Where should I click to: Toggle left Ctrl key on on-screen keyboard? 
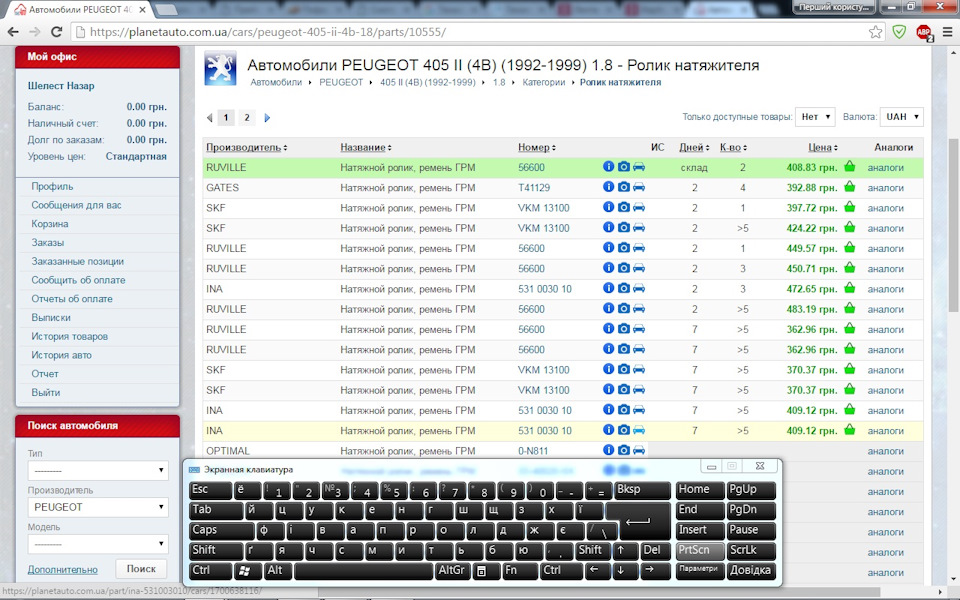coord(211,571)
